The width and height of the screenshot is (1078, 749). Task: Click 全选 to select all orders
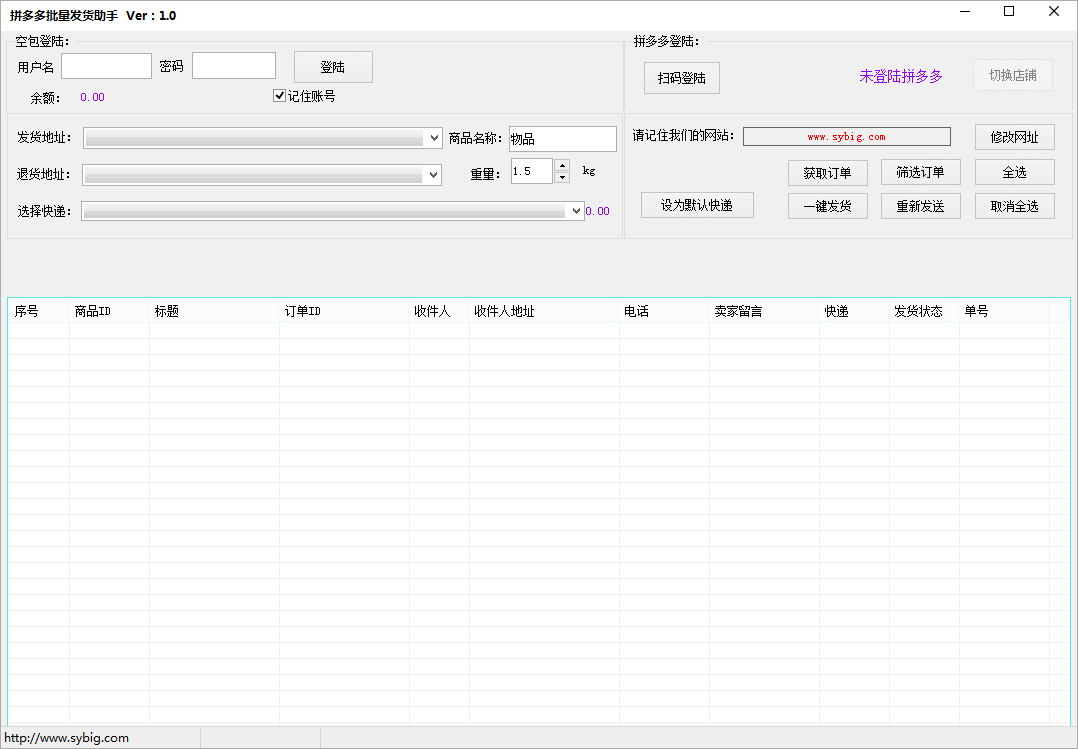point(1014,171)
